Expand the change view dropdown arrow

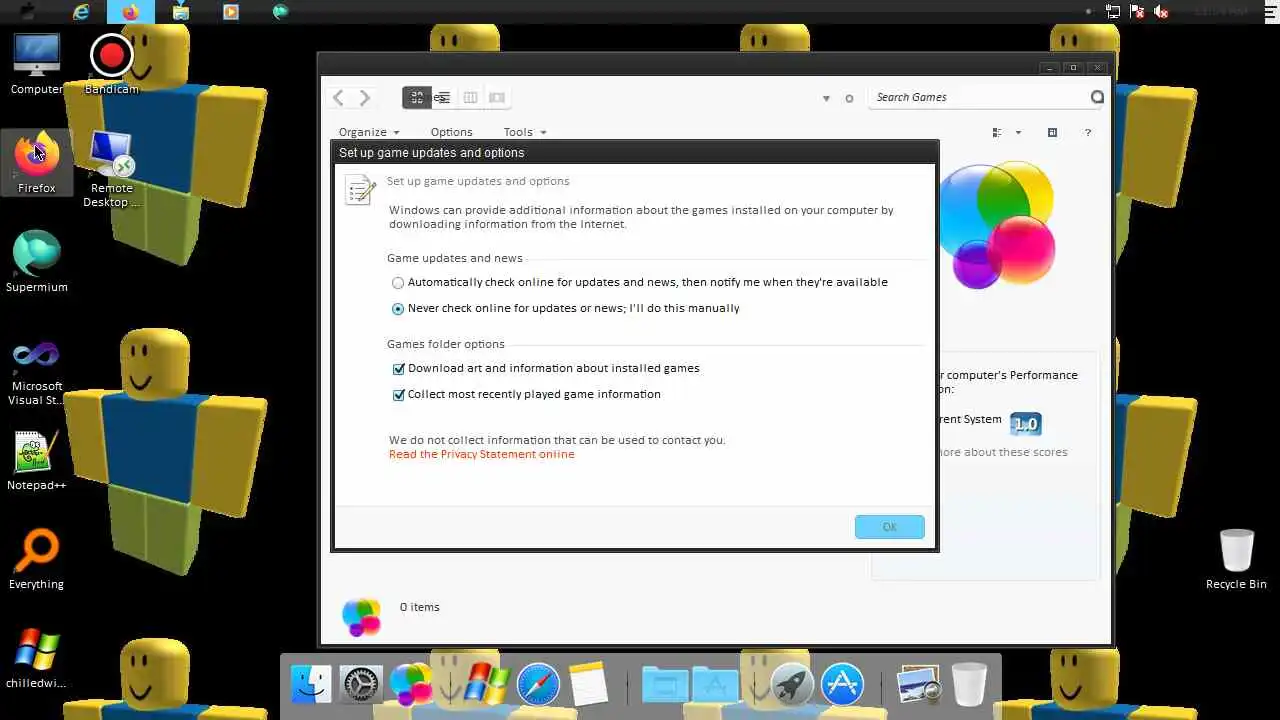pyautogui.click(x=1018, y=132)
